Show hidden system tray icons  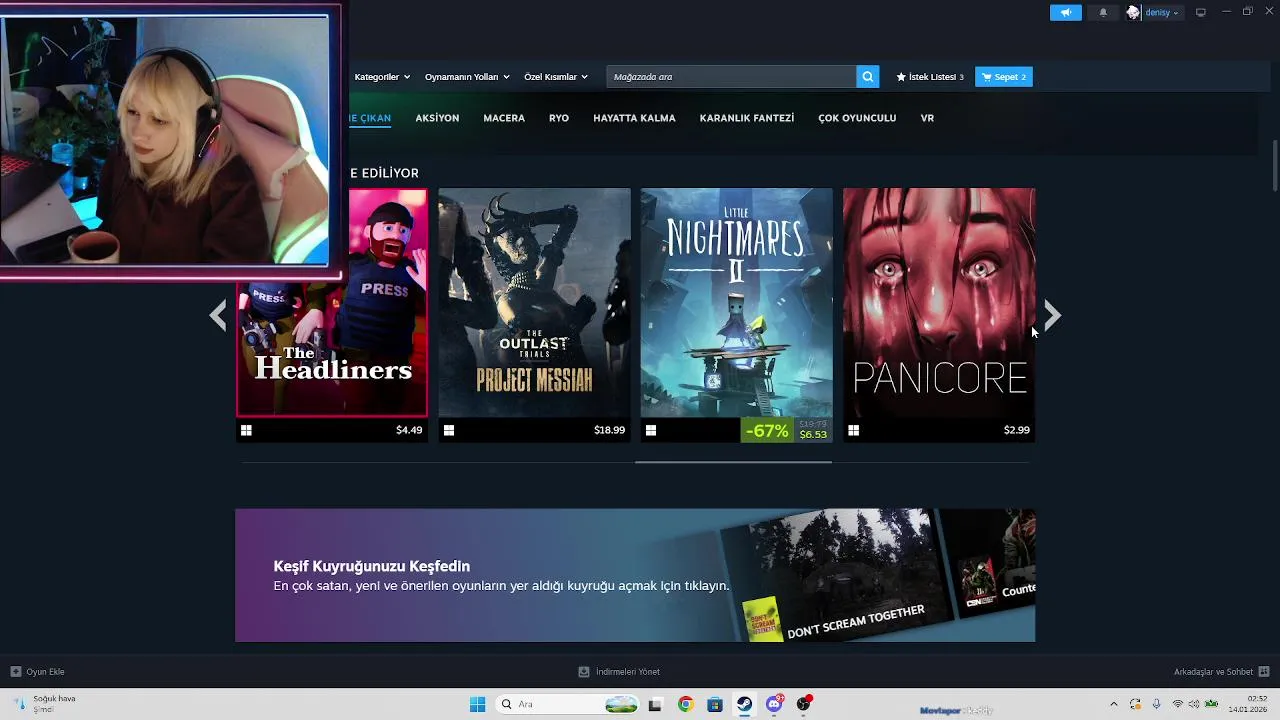pyautogui.click(x=1113, y=704)
